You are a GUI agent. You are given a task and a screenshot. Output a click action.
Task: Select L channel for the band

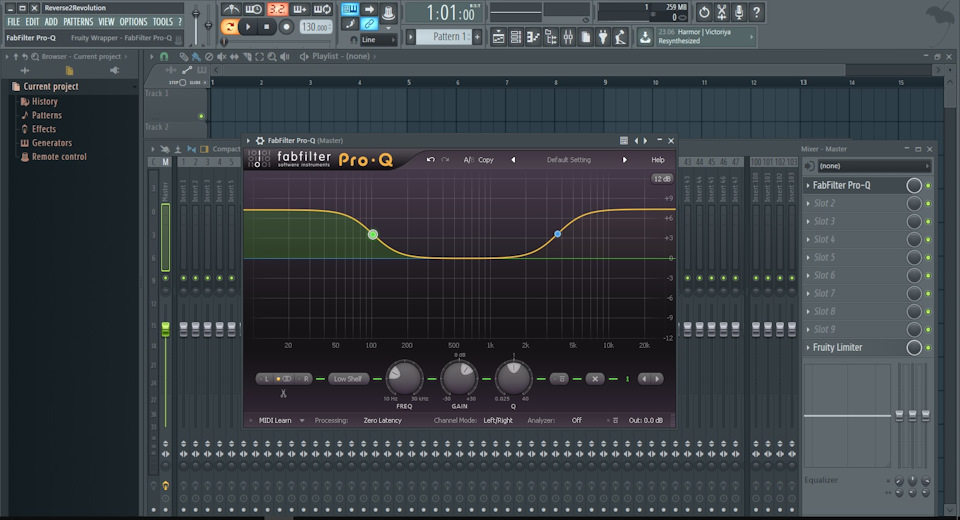coord(266,379)
